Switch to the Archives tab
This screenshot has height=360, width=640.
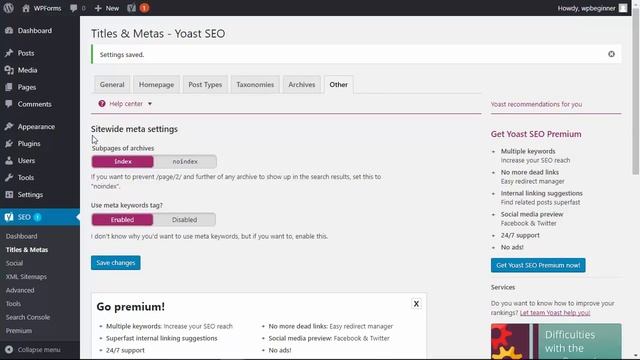302,84
